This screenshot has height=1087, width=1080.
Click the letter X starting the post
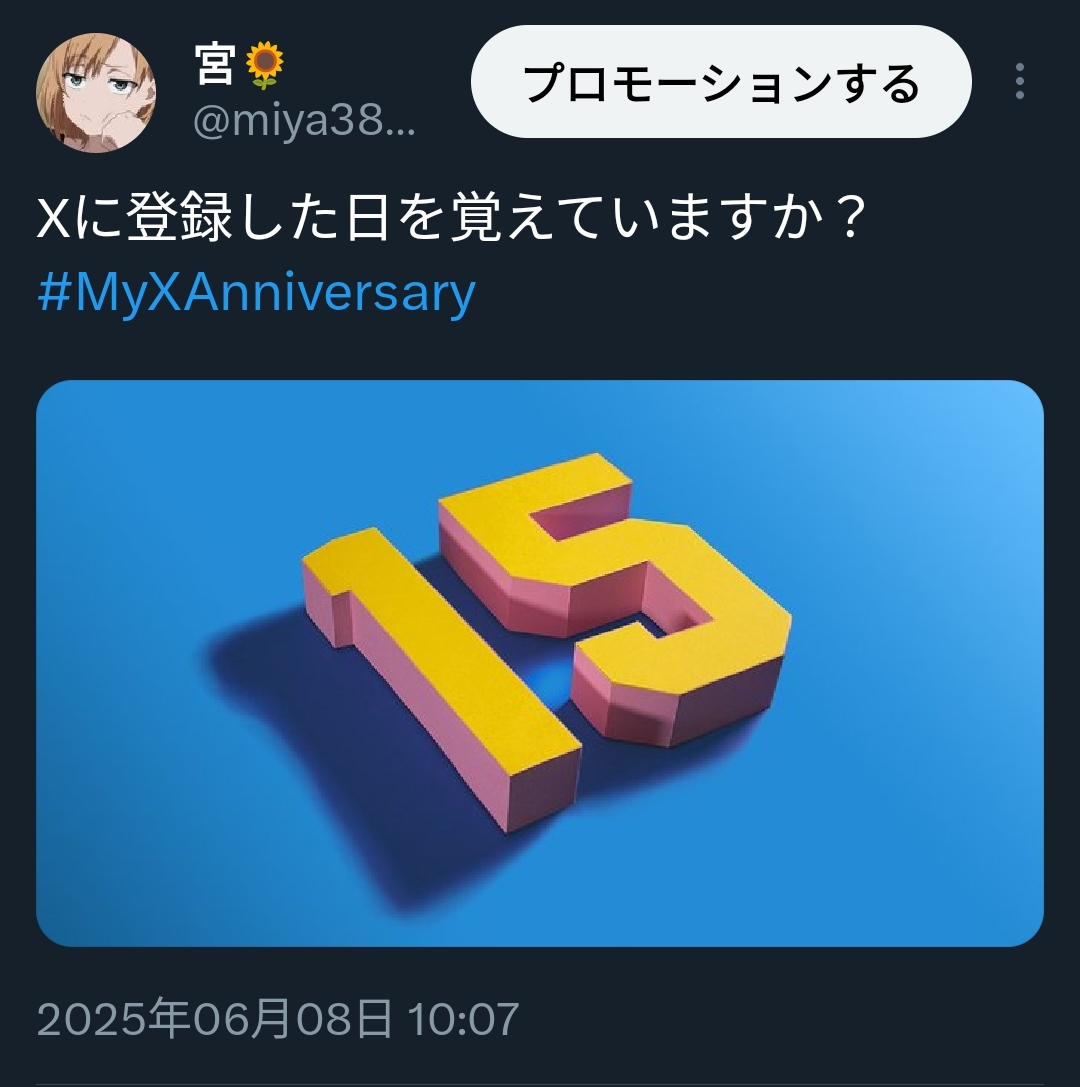53,218
